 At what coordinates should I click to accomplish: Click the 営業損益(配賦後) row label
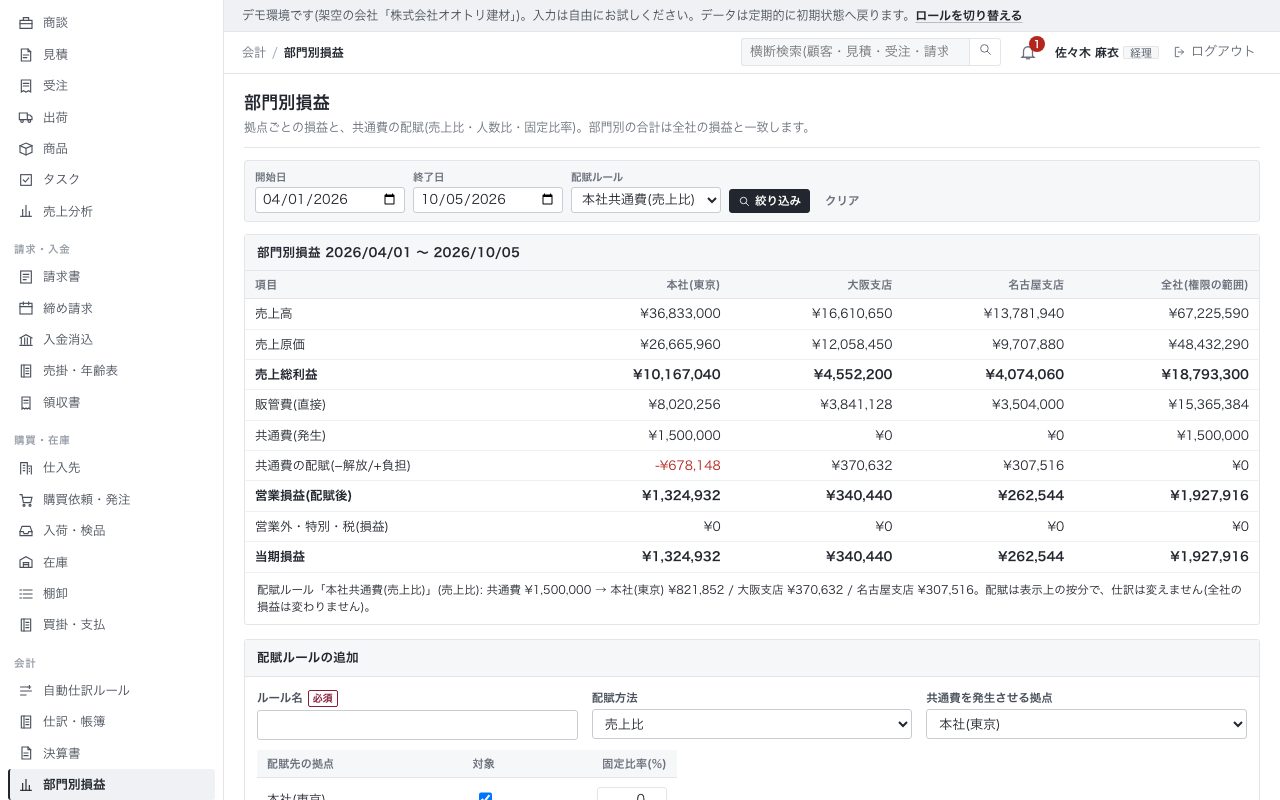303,495
